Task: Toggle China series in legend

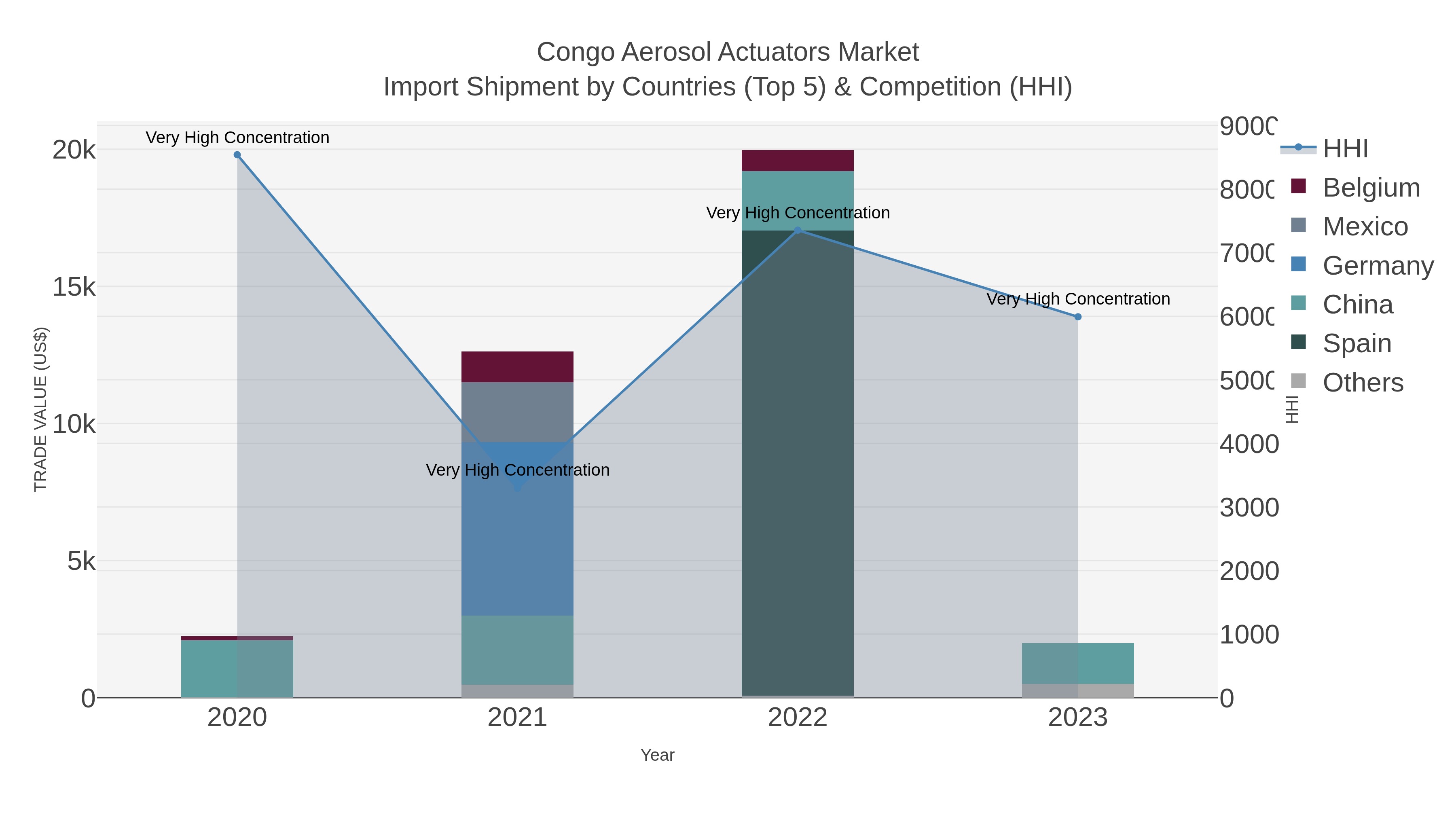Action: pos(1342,304)
